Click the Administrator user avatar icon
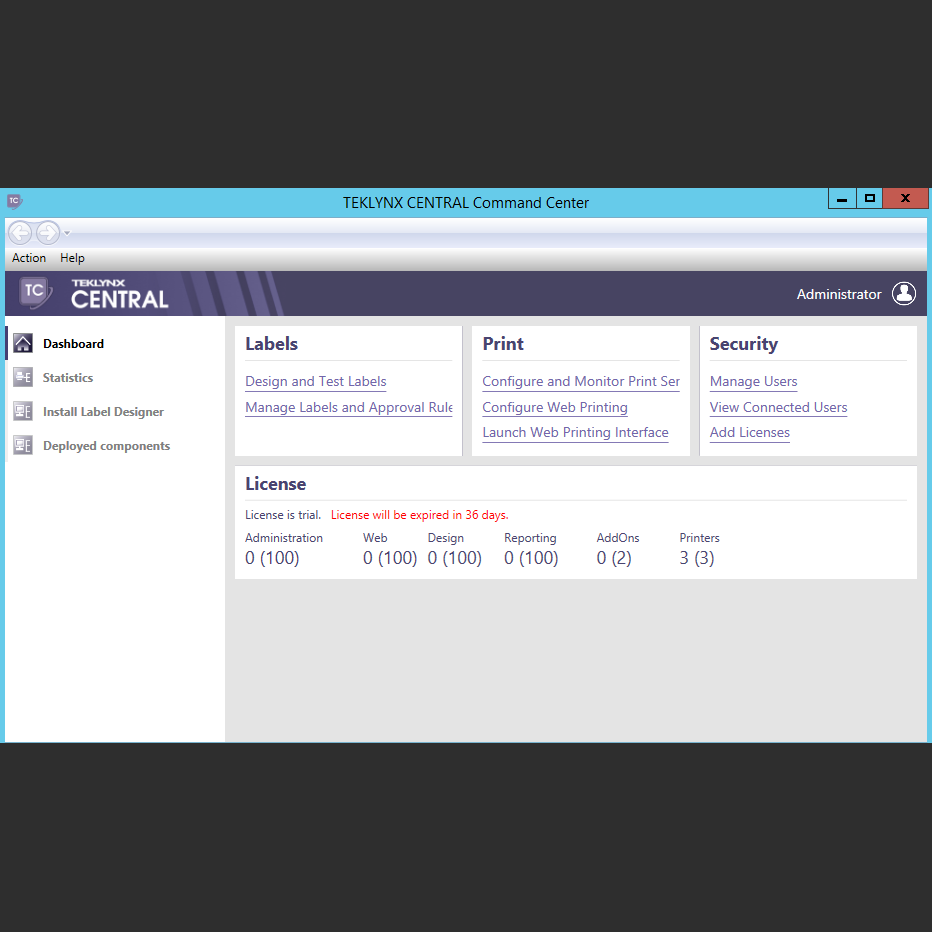Screen dimensions: 932x932 (x=903, y=294)
